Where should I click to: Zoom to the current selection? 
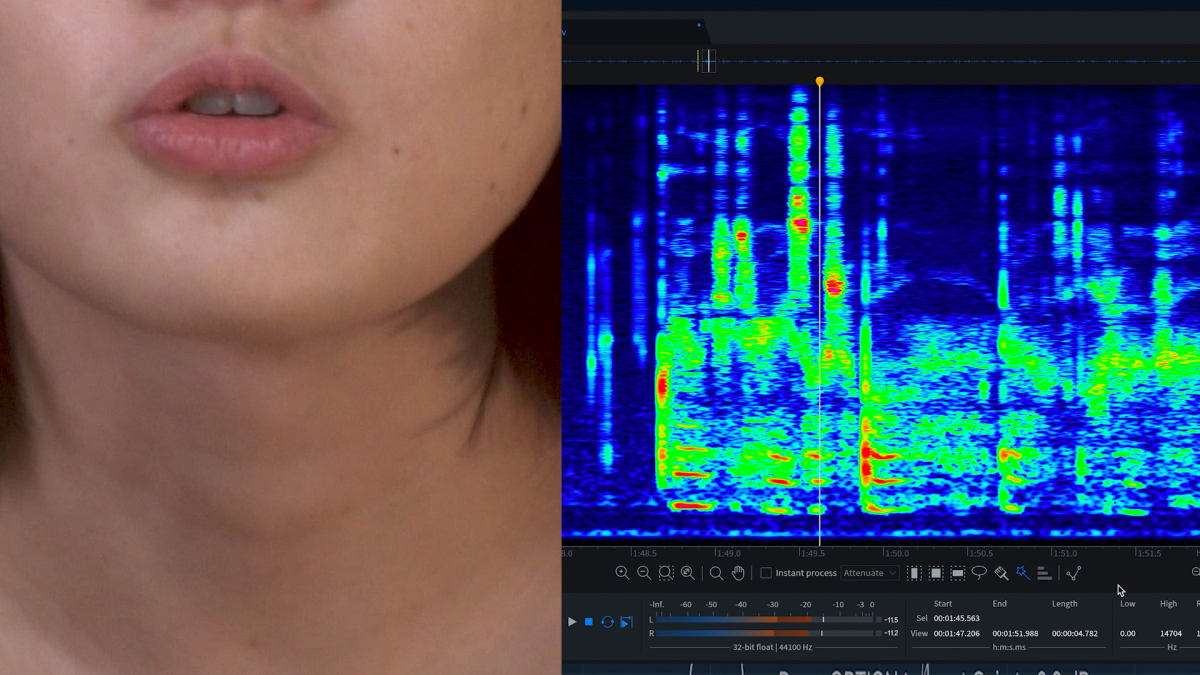666,573
